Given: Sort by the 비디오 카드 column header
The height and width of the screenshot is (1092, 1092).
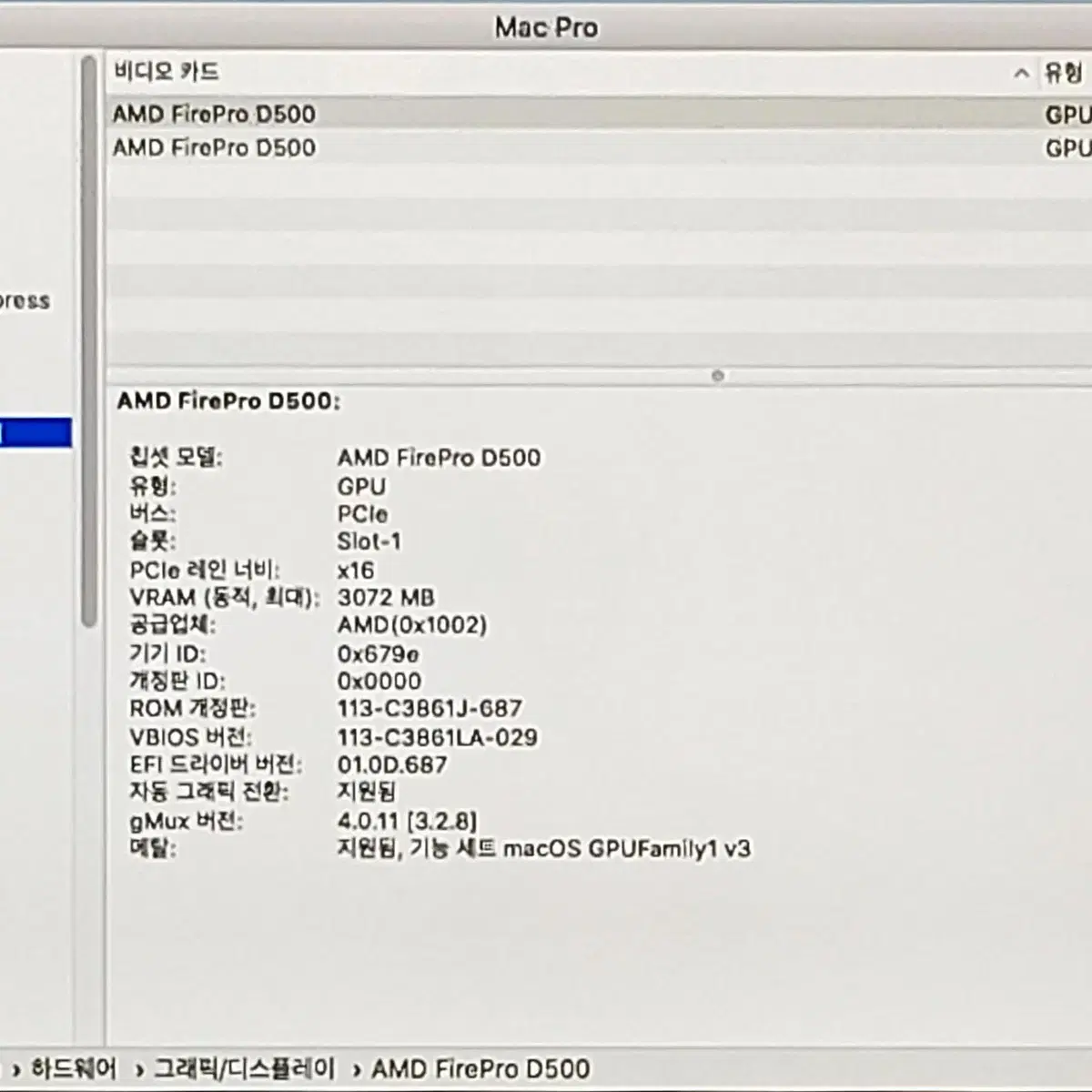Looking at the screenshot, I should tap(167, 72).
